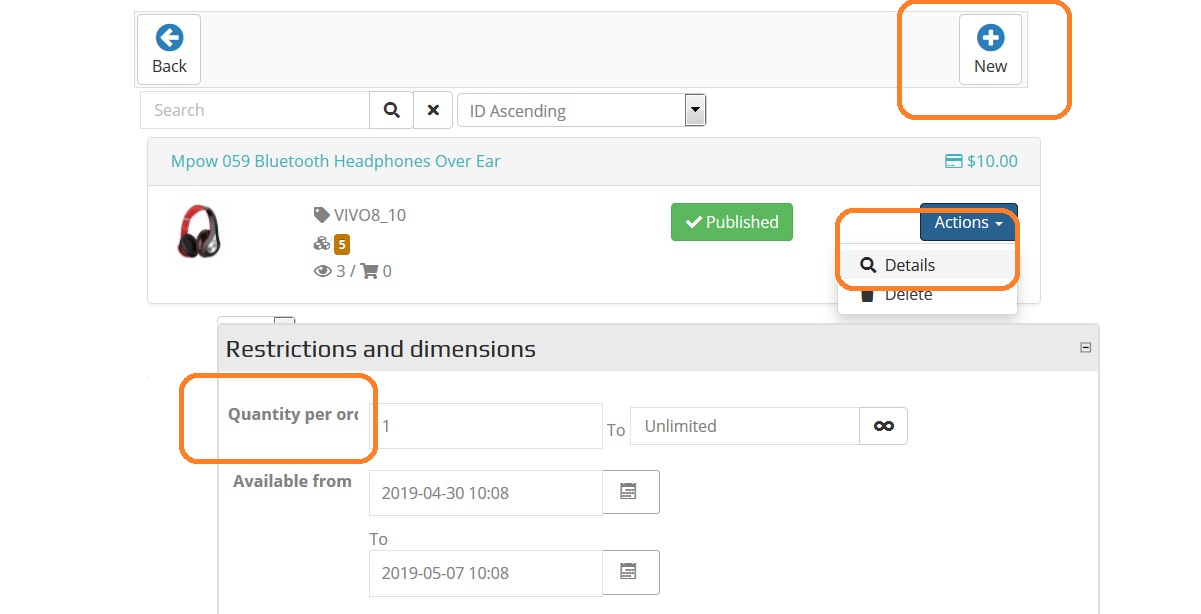Viewport: 1201px width, 614px height.
Task: Open calendar for Available from date
Action: pos(630,492)
